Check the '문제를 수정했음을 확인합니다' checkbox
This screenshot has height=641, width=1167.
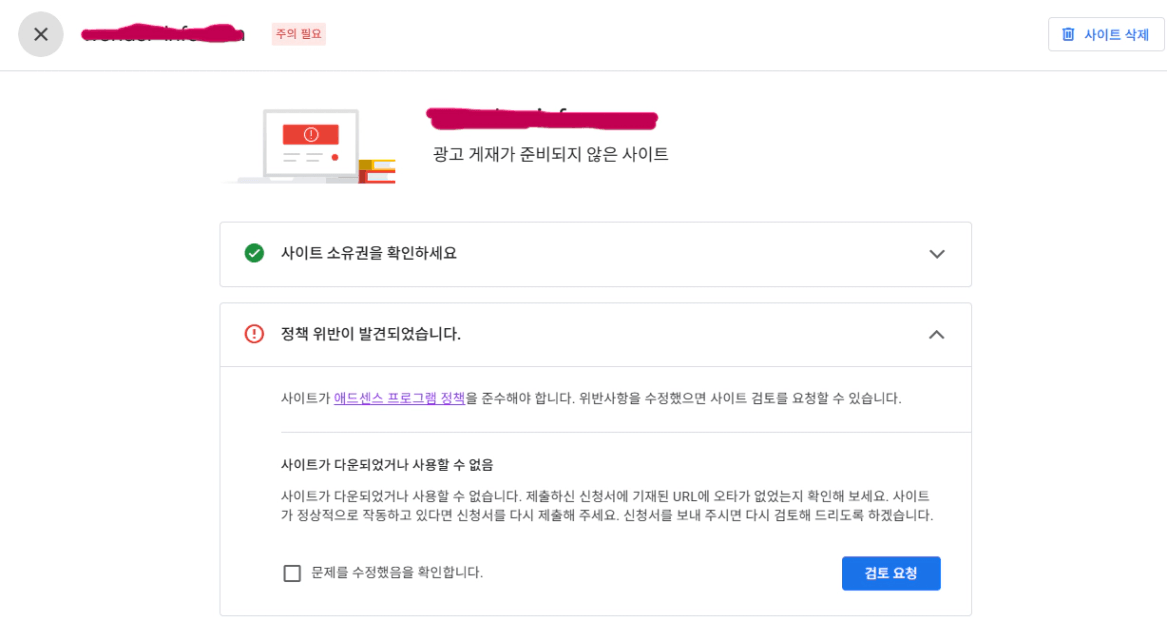click(292, 573)
